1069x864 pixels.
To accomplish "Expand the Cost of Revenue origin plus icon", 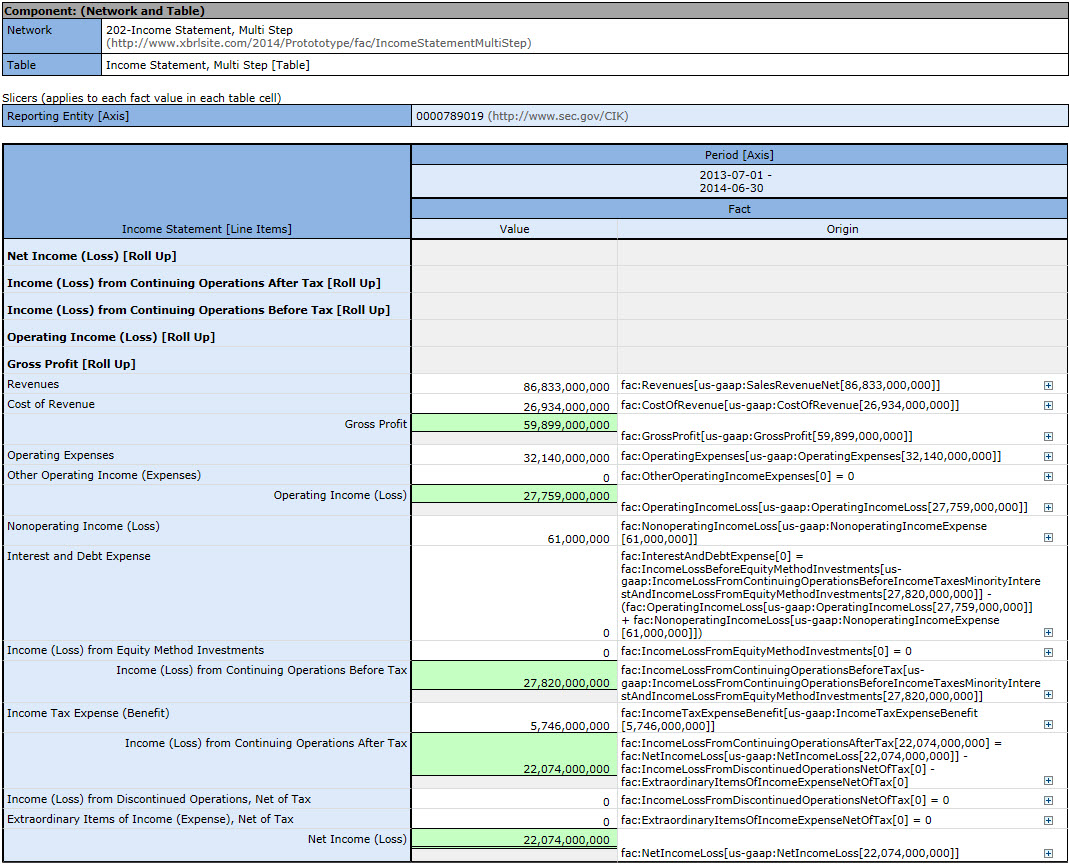I will pyautogui.click(x=1048, y=405).
